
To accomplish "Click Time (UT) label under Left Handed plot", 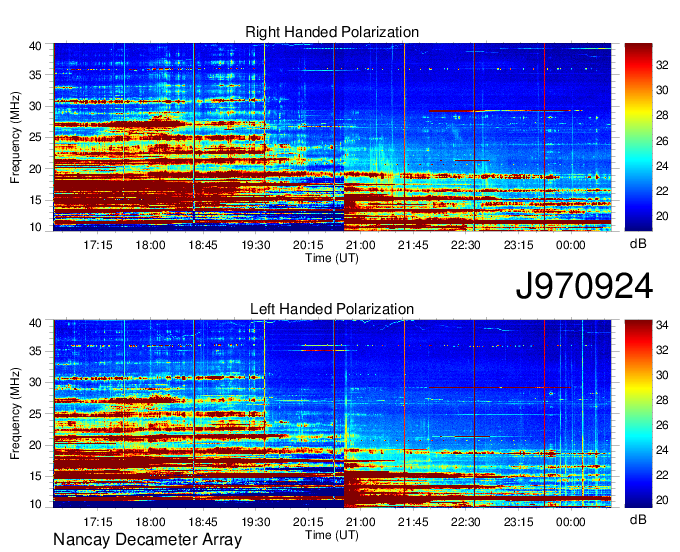I will 332,535.
